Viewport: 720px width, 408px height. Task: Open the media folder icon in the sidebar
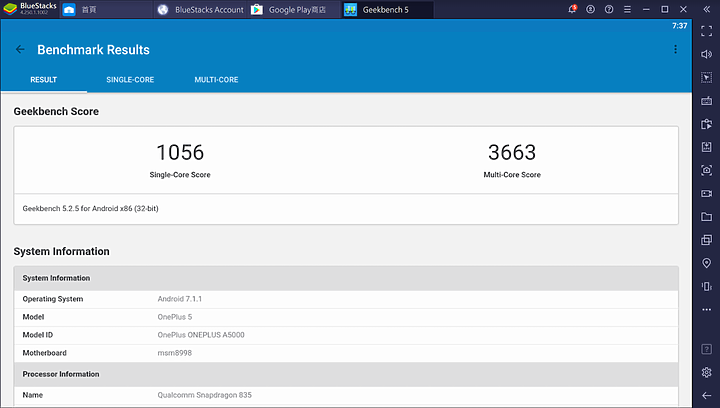706,217
